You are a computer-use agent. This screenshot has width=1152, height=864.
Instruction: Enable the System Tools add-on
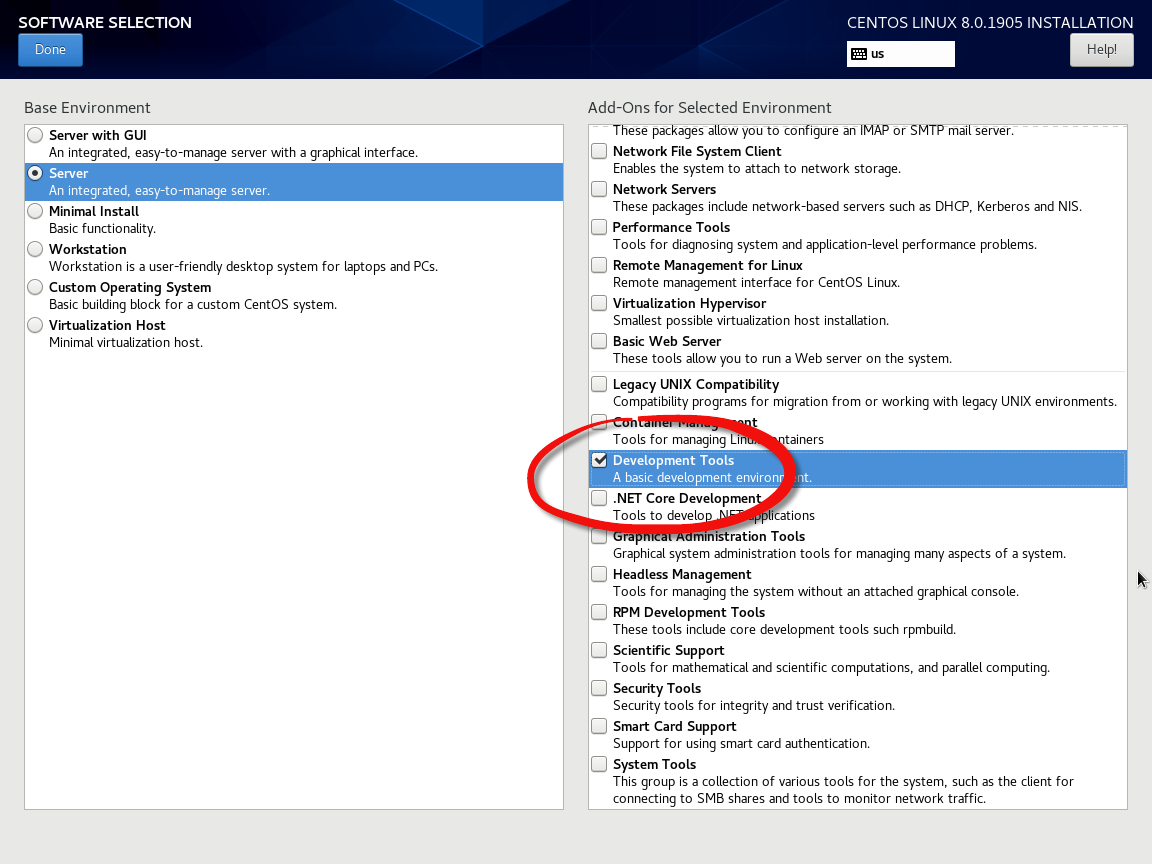[599, 764]
